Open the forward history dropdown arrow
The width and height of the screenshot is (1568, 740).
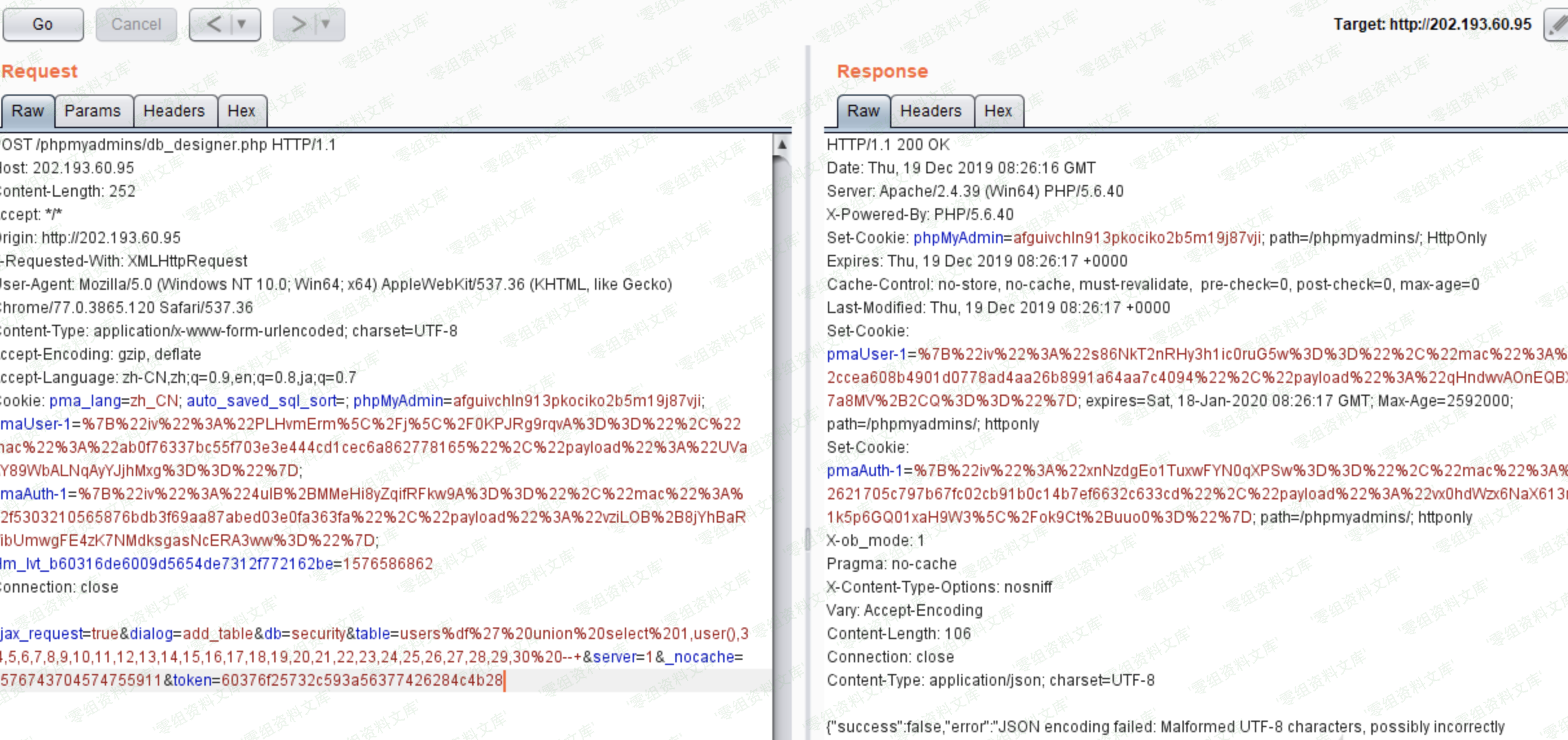(326, 25)
